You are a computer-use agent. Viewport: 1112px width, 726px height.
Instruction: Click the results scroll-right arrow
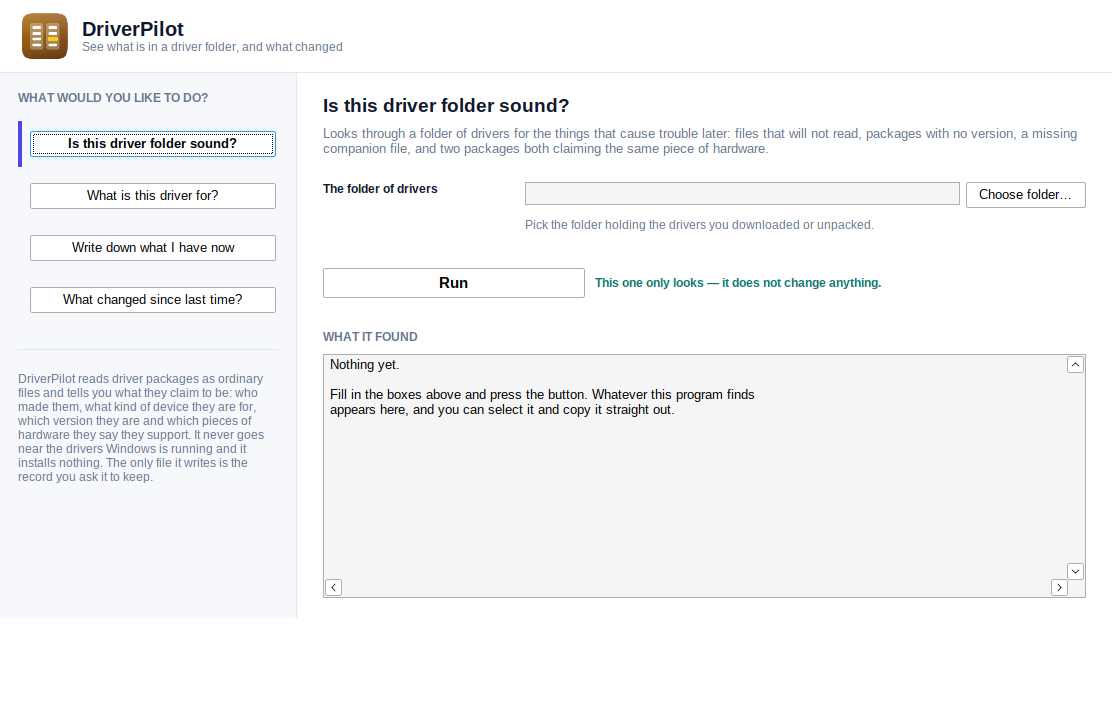tap(1059, 588)
